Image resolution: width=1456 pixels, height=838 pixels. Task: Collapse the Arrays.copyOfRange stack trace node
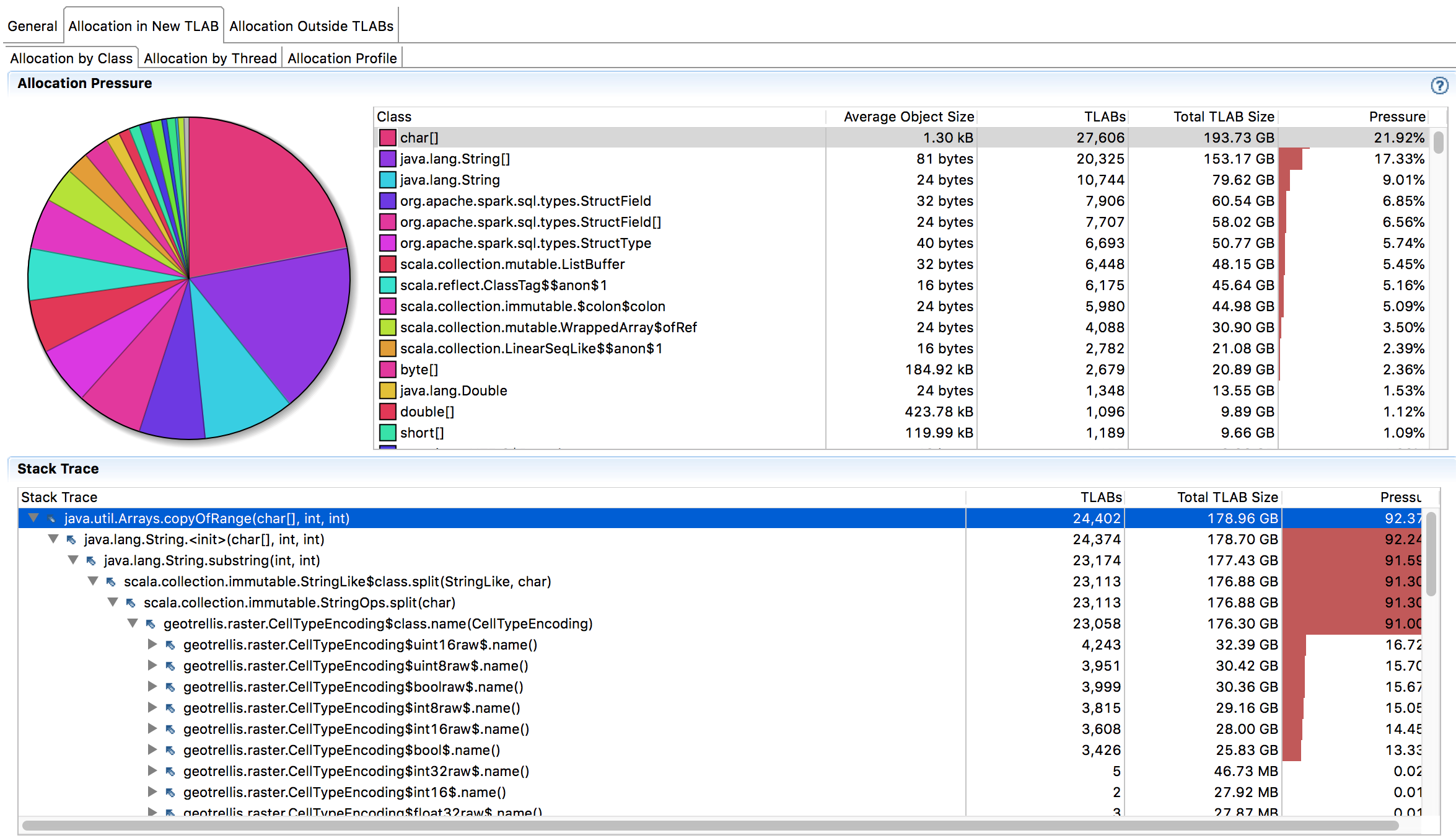[x=33, y=518]
